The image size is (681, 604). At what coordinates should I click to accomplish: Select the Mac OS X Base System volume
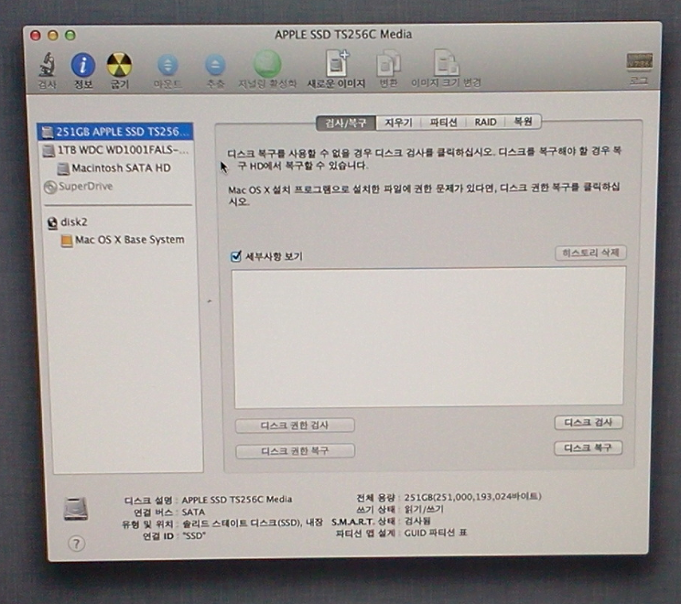click(123, 240)
